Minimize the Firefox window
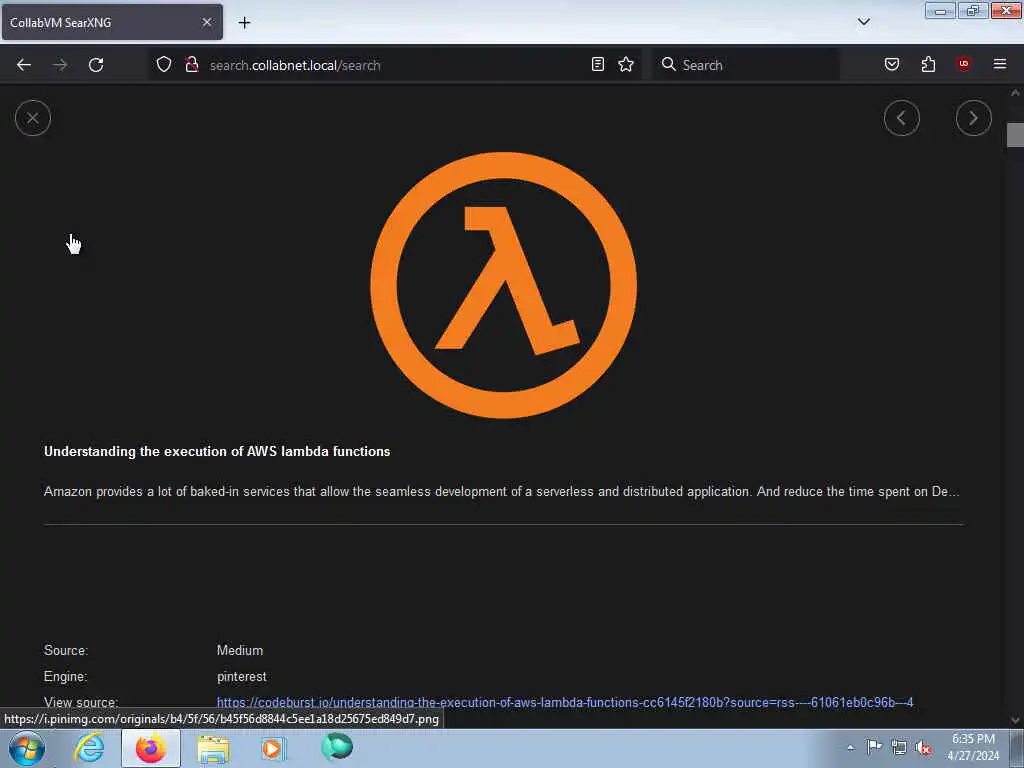The height and width of the screenshot is (768, 1024). click(940, 10)
